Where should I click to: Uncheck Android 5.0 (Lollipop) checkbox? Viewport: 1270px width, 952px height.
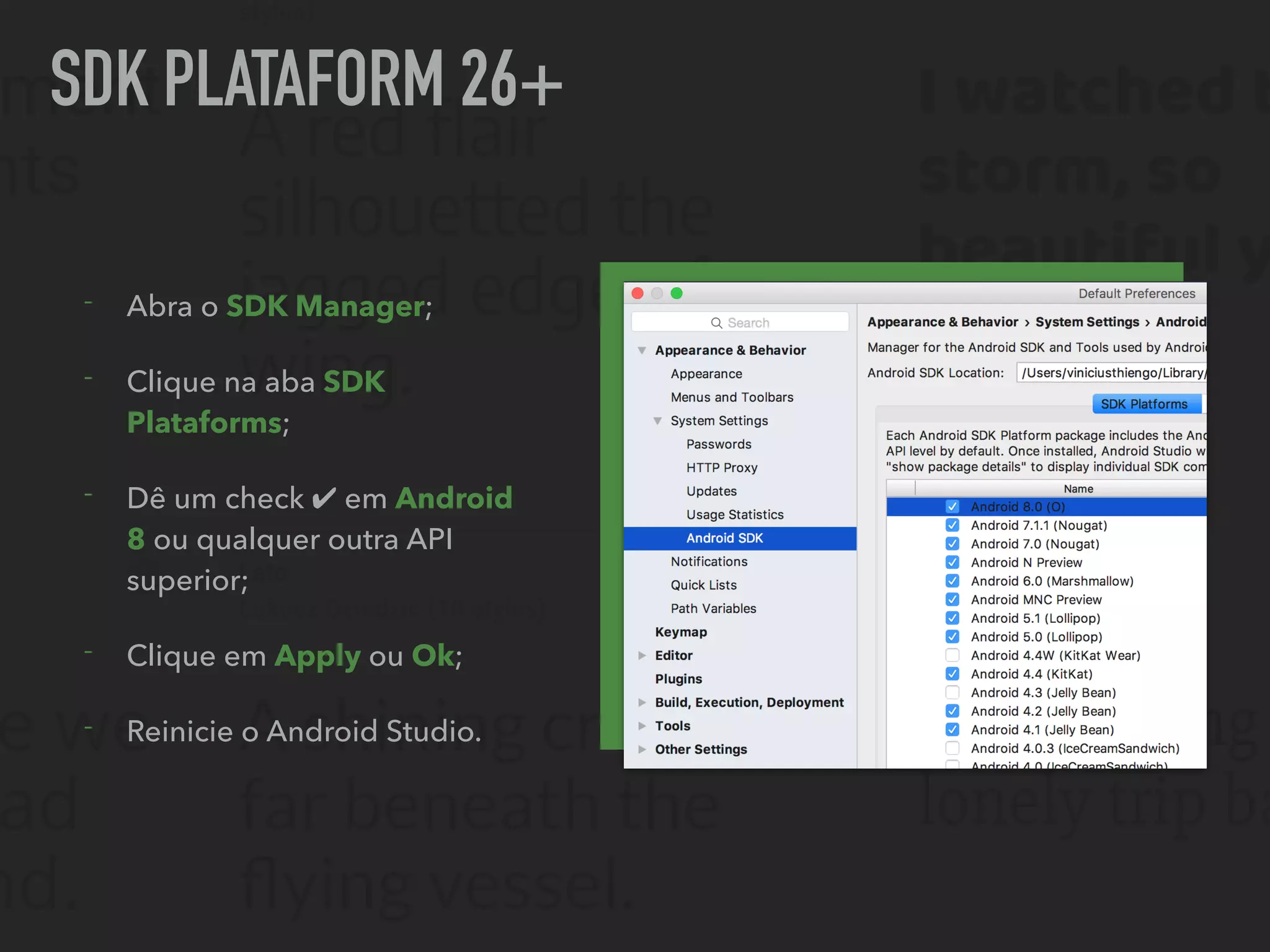(952, 637)
